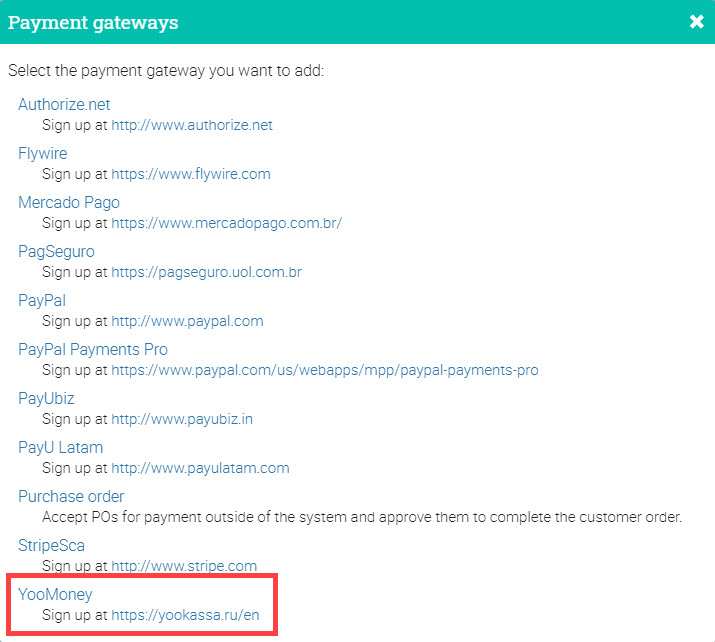Open the https://yookassa.ru/en link
715x642 pixels.
[185, 615]
